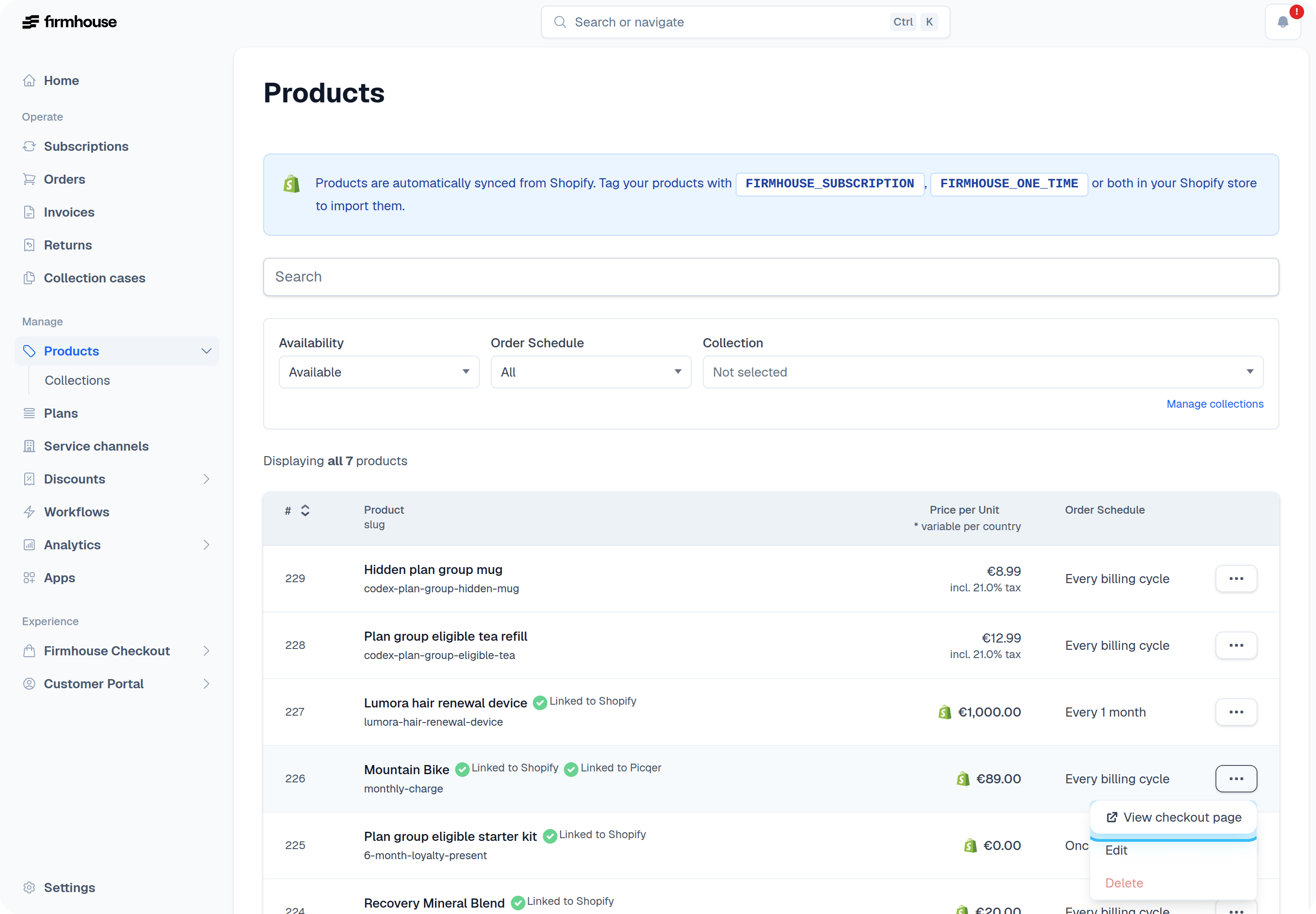Click the Plans list icon

[x=29, y=413]
